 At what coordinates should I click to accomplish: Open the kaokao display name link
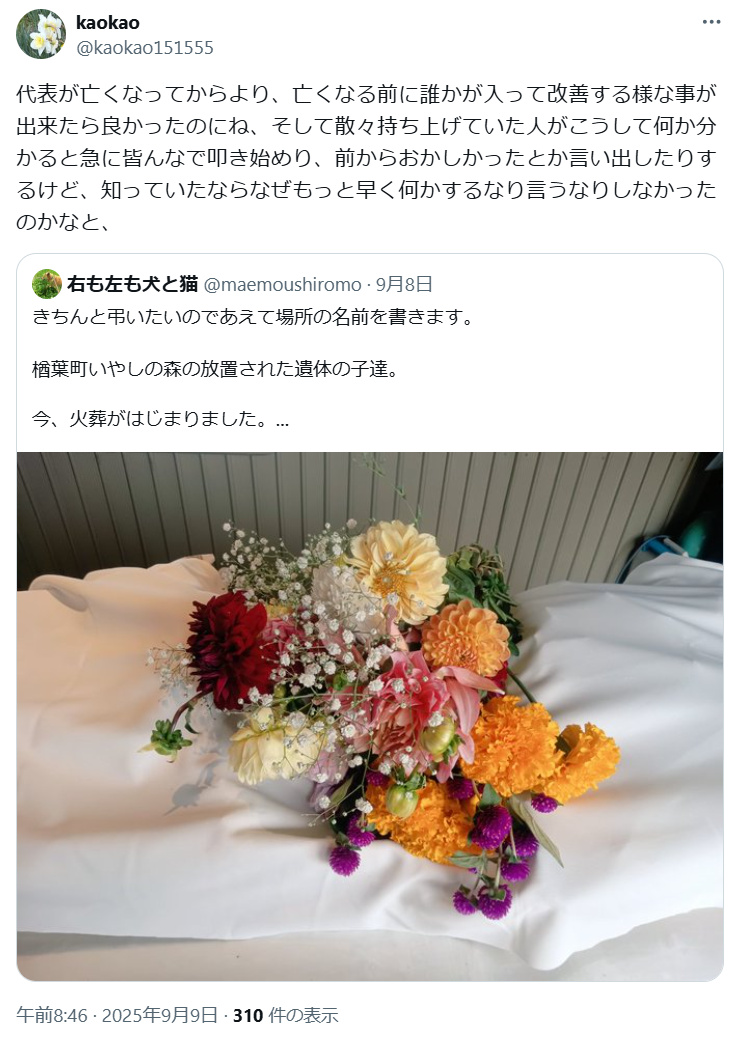click(x=108, y=23)
